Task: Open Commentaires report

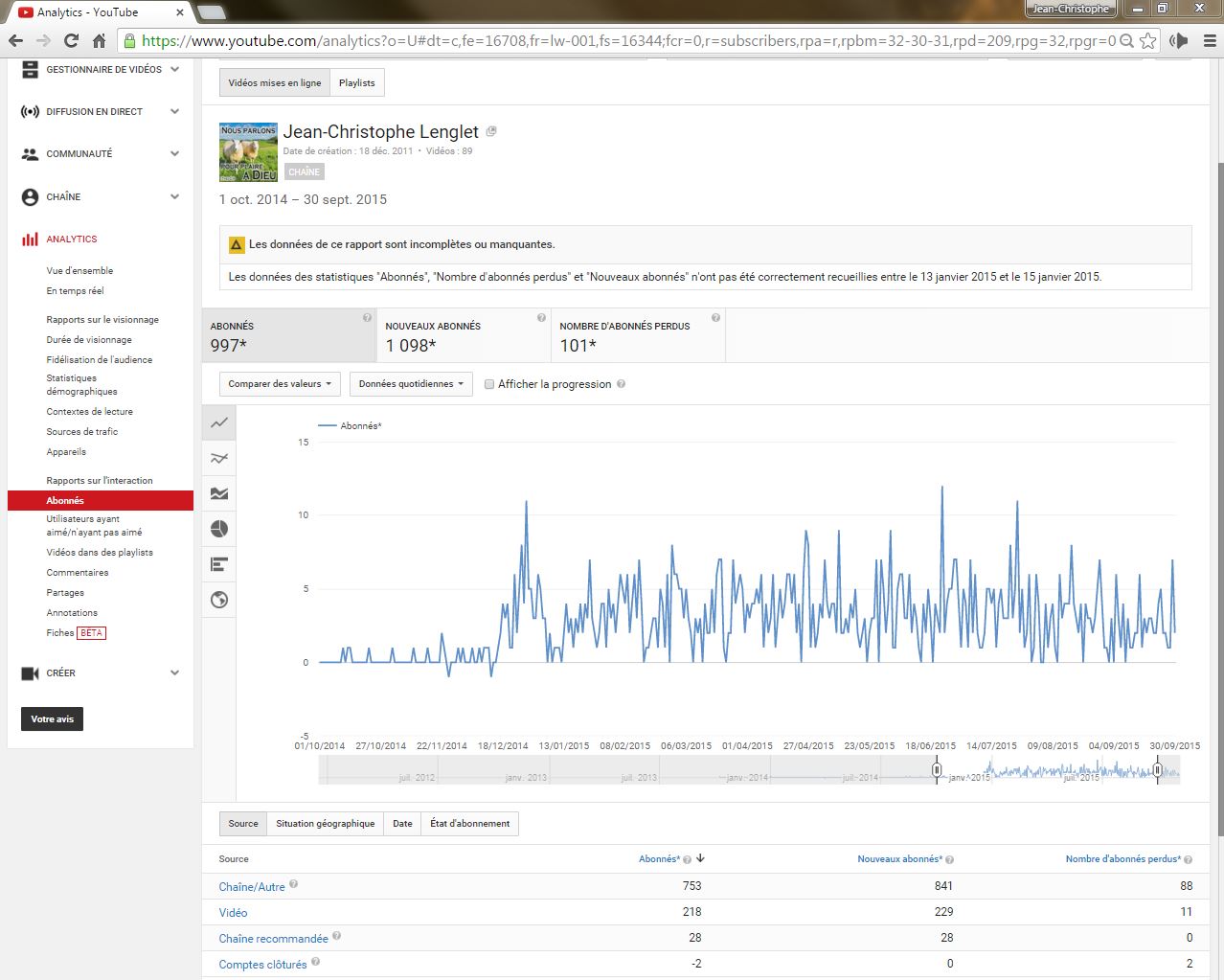Action: (x=78, y=573)
